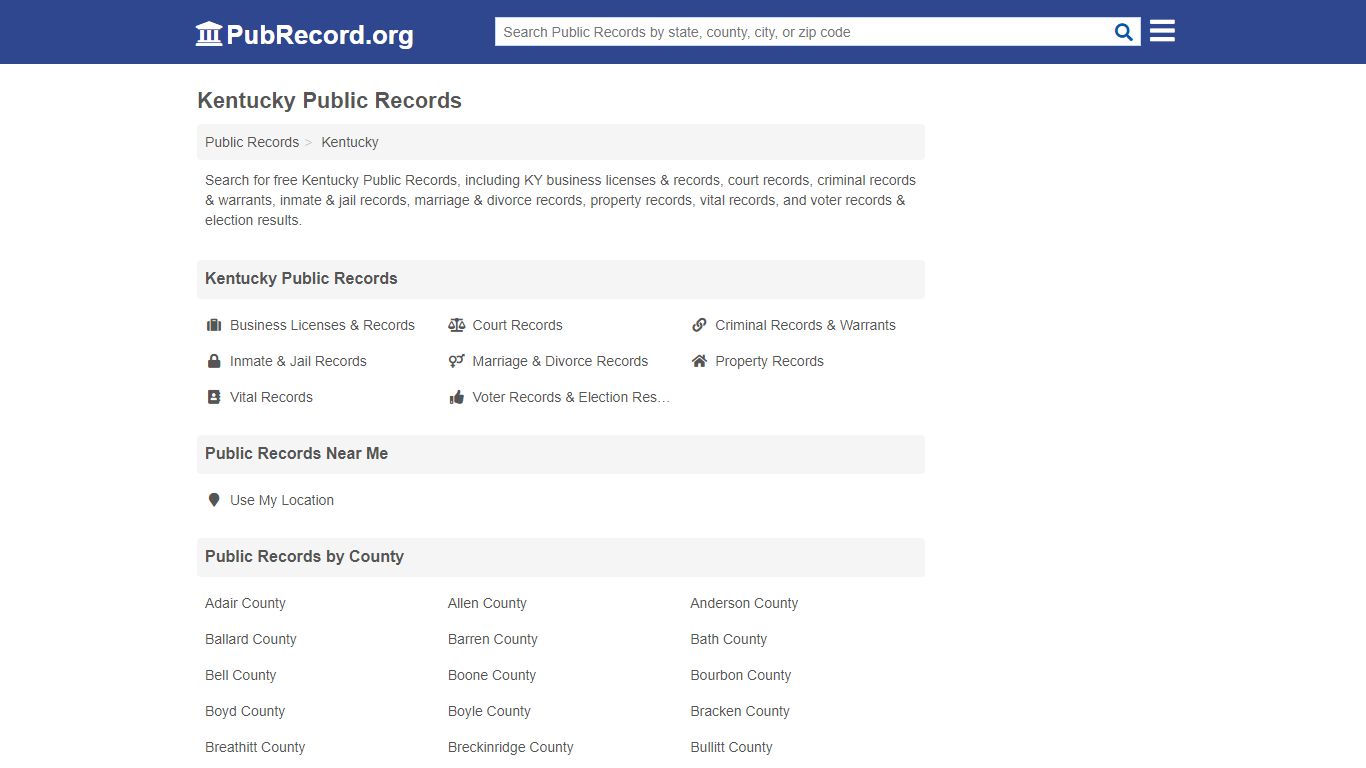Open Bath County records
1366x768 pixels.
tap(729, 639)
